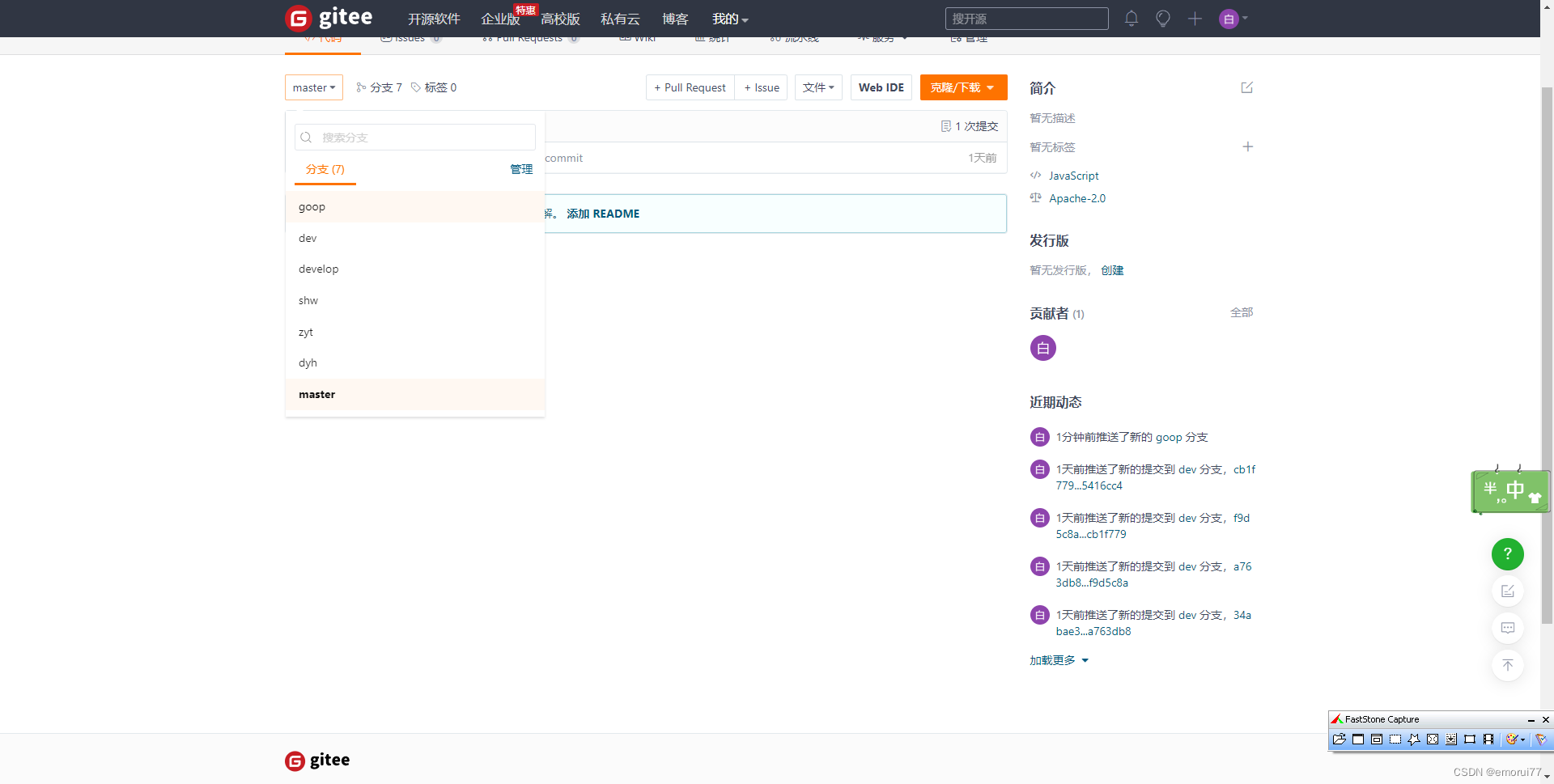1554x784 pixels.
Task: Click the plus create icon in header
Action: click(x=1195, y=19)
